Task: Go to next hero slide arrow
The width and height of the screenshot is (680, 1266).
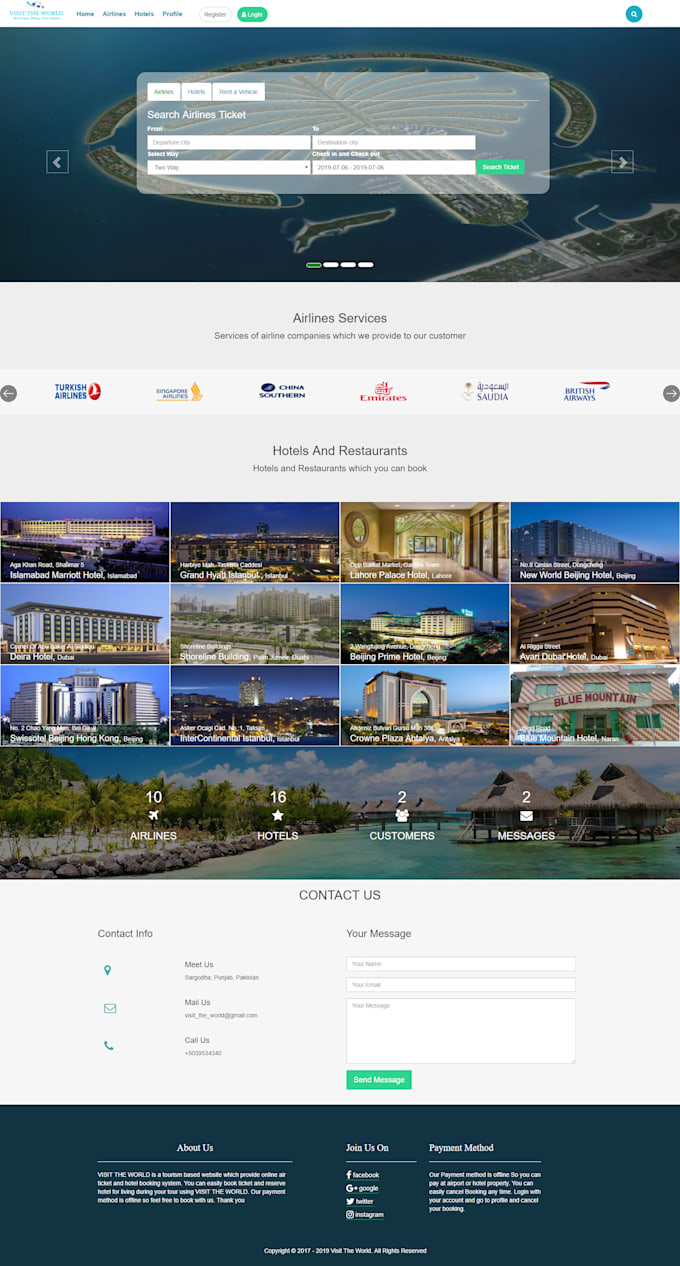Action: [622, 162]
